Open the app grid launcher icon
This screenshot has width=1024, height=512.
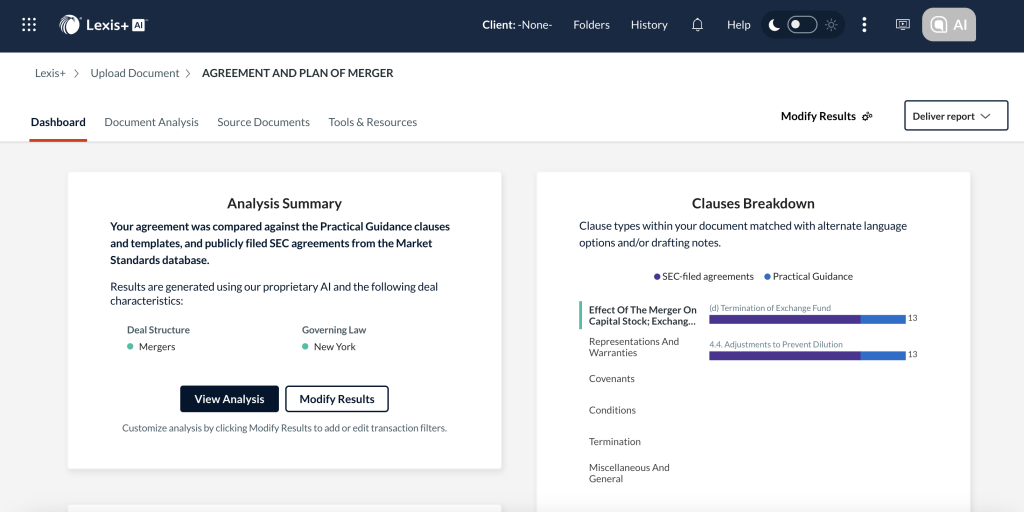(x=29, y=25)
